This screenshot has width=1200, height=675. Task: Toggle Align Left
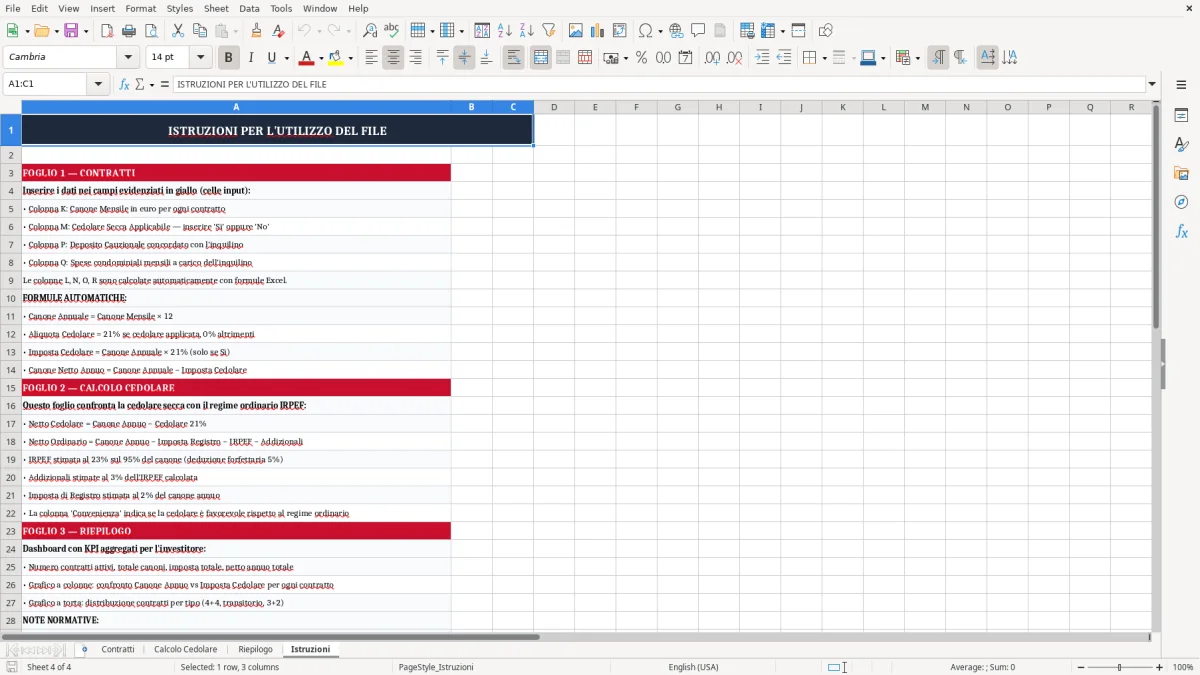pos(371,58)
